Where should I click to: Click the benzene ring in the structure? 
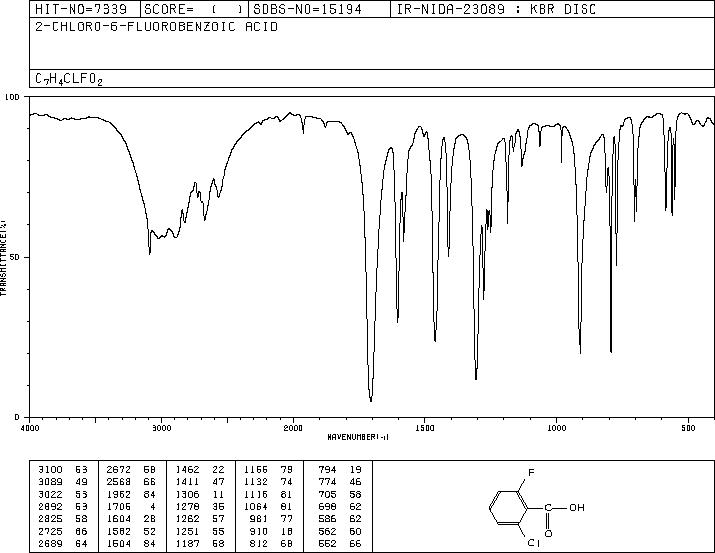pyautogui.click(x=508, y=508)
